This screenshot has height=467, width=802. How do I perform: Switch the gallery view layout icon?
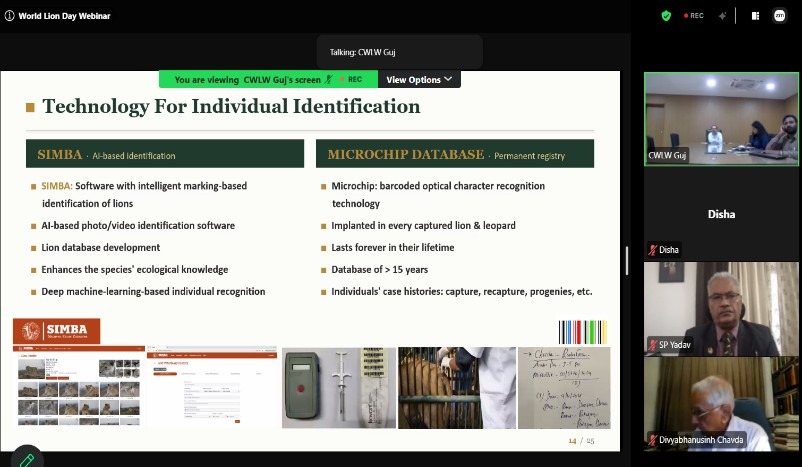[755, 16]
